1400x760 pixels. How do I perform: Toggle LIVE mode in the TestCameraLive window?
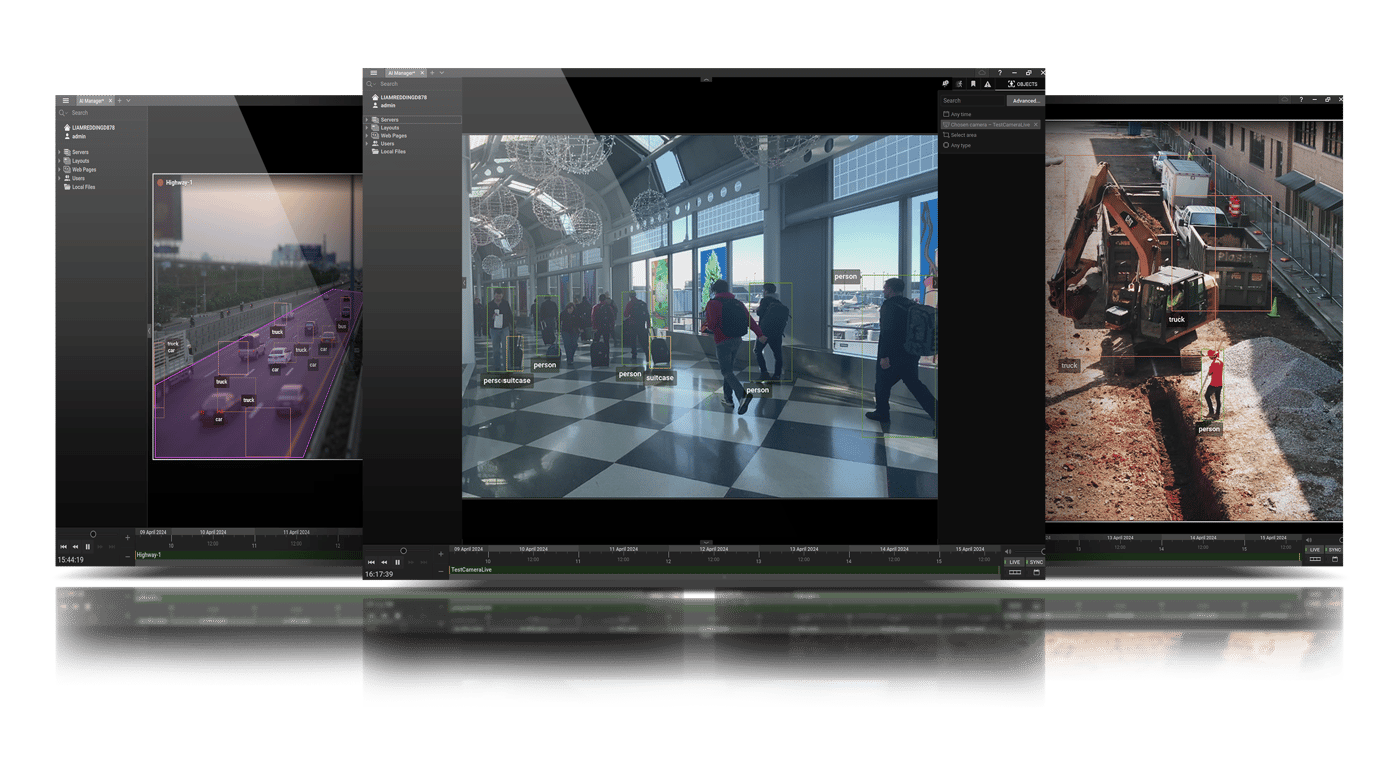[1014, 562]
